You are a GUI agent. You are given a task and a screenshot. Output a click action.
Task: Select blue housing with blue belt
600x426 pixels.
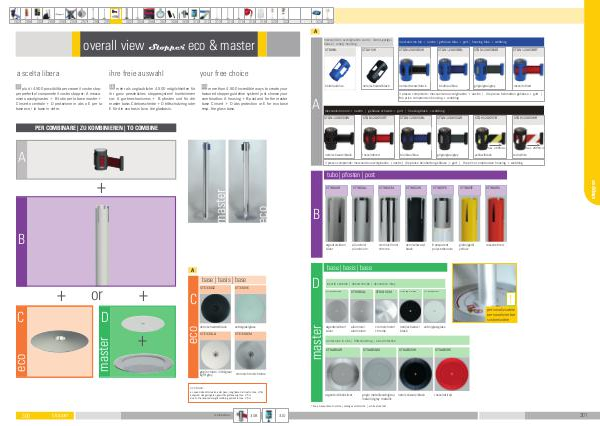(452, 70)
